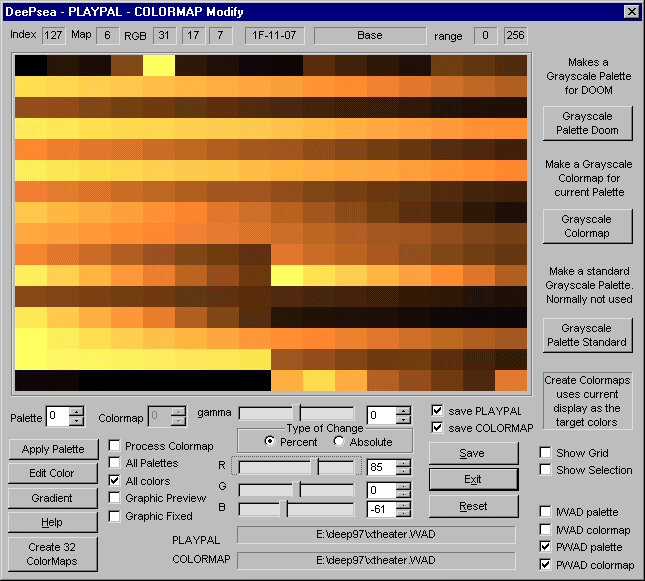Click the gamma slider track

tap(296, 414)
